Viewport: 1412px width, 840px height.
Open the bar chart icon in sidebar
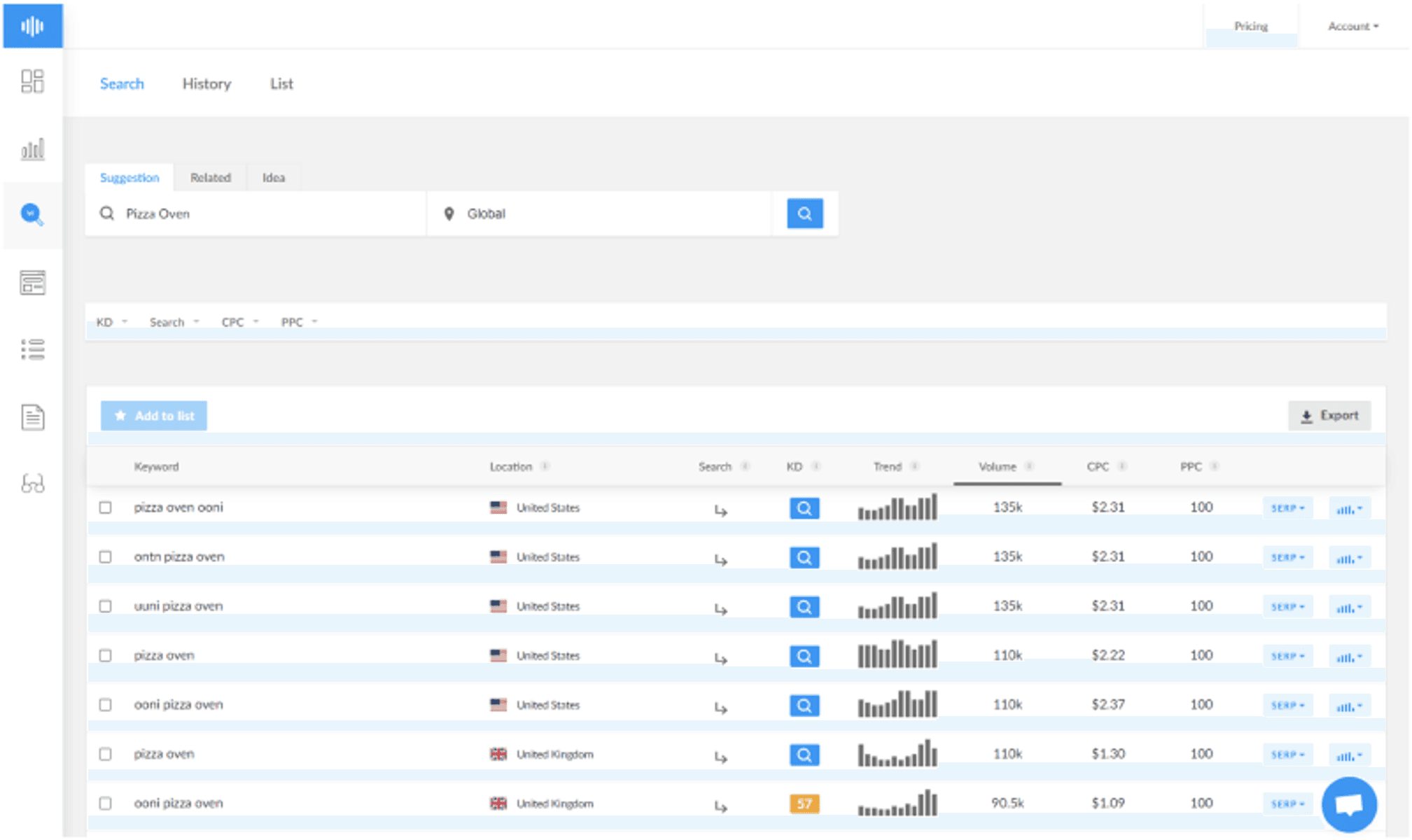point(32,148)
